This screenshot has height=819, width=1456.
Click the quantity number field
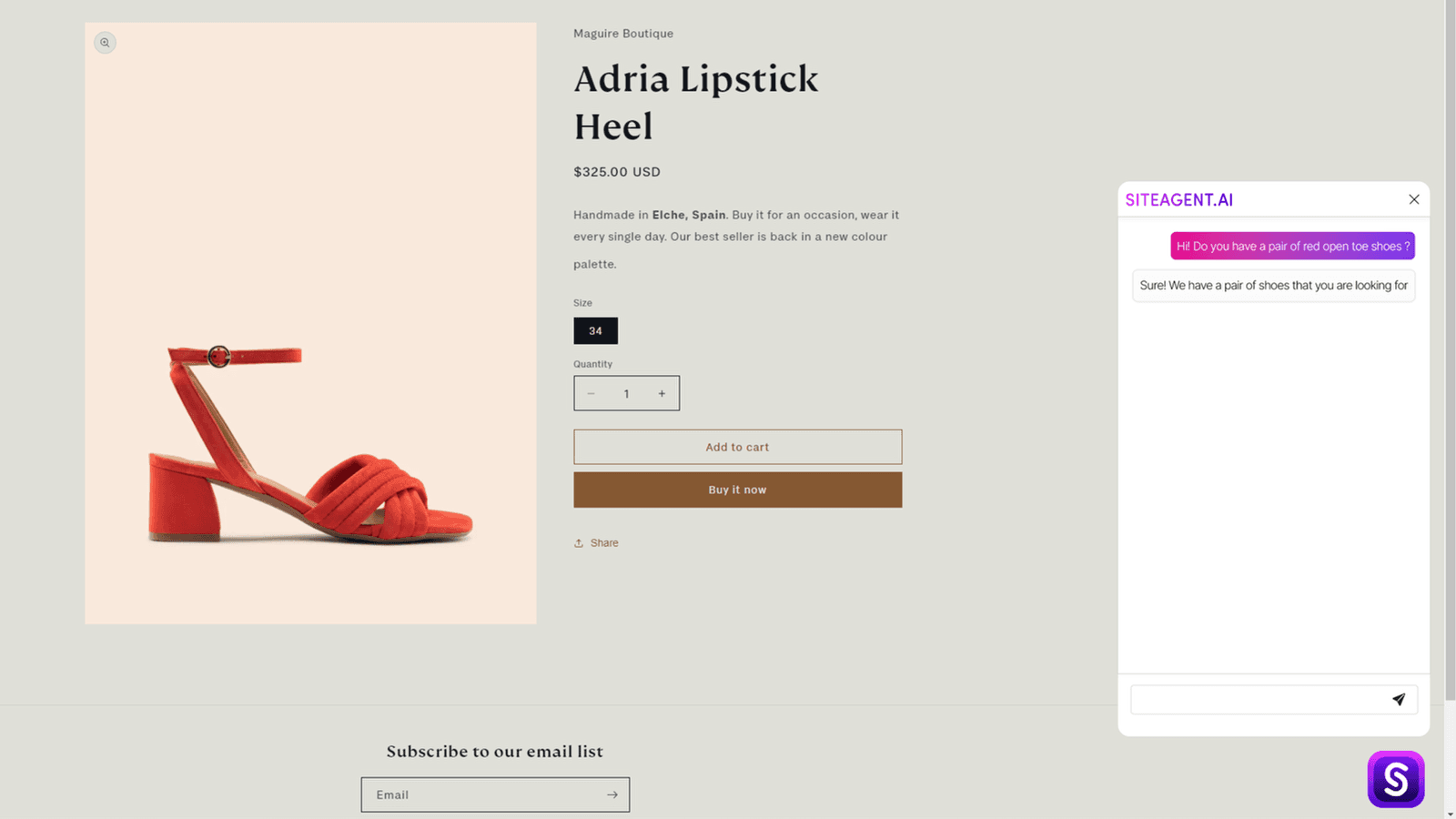[x=626, y=393]
